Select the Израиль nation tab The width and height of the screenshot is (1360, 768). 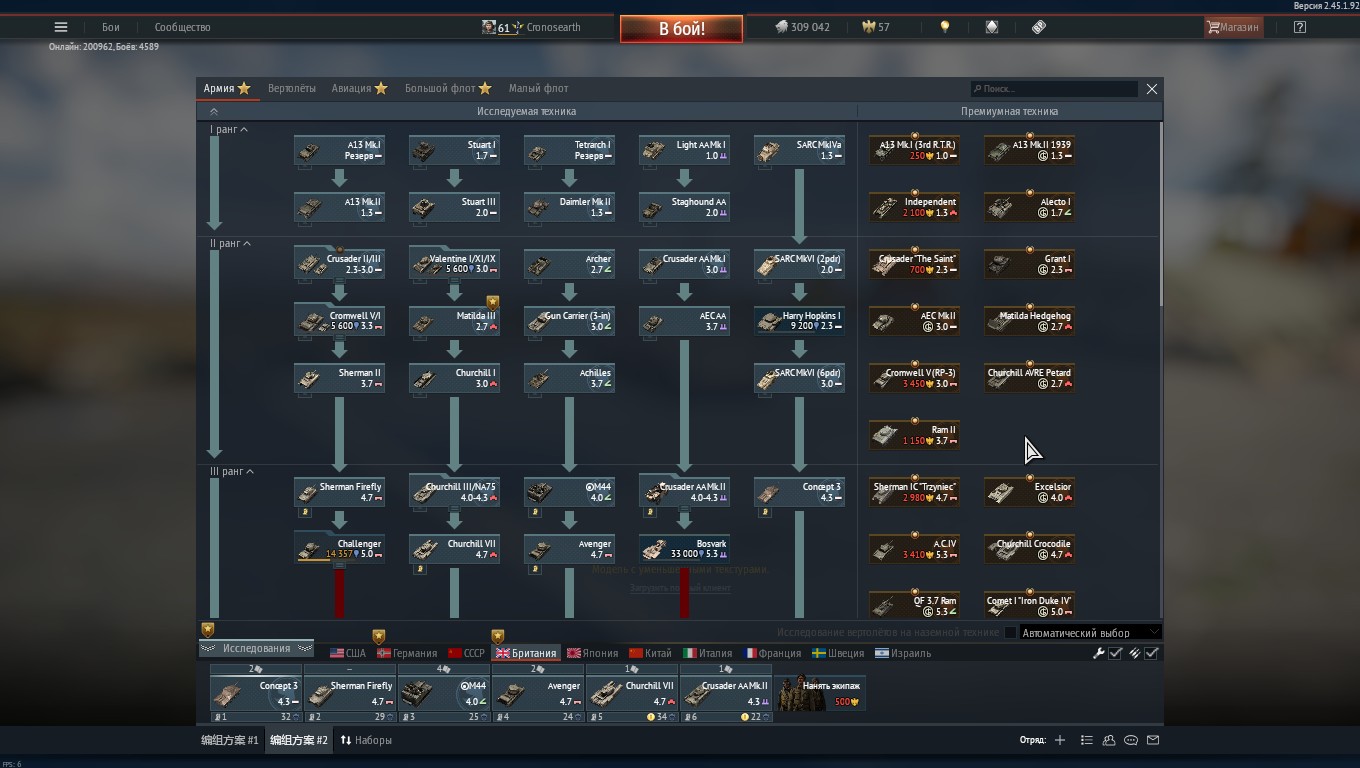click(x=902, y=653)
